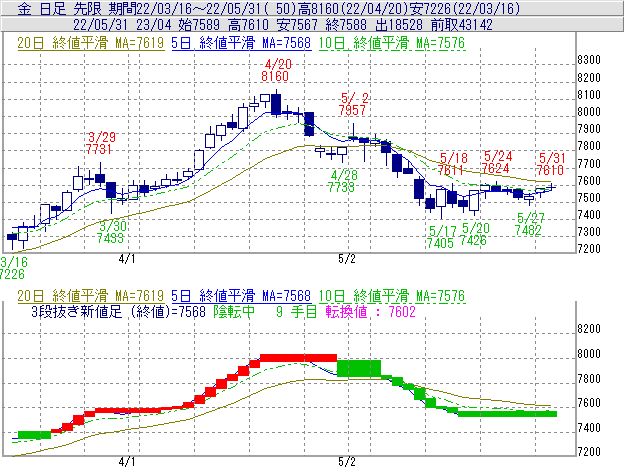Screen dimensions: 624x475
Task: Click the 終7588 closing value in header
Action: 345,25
